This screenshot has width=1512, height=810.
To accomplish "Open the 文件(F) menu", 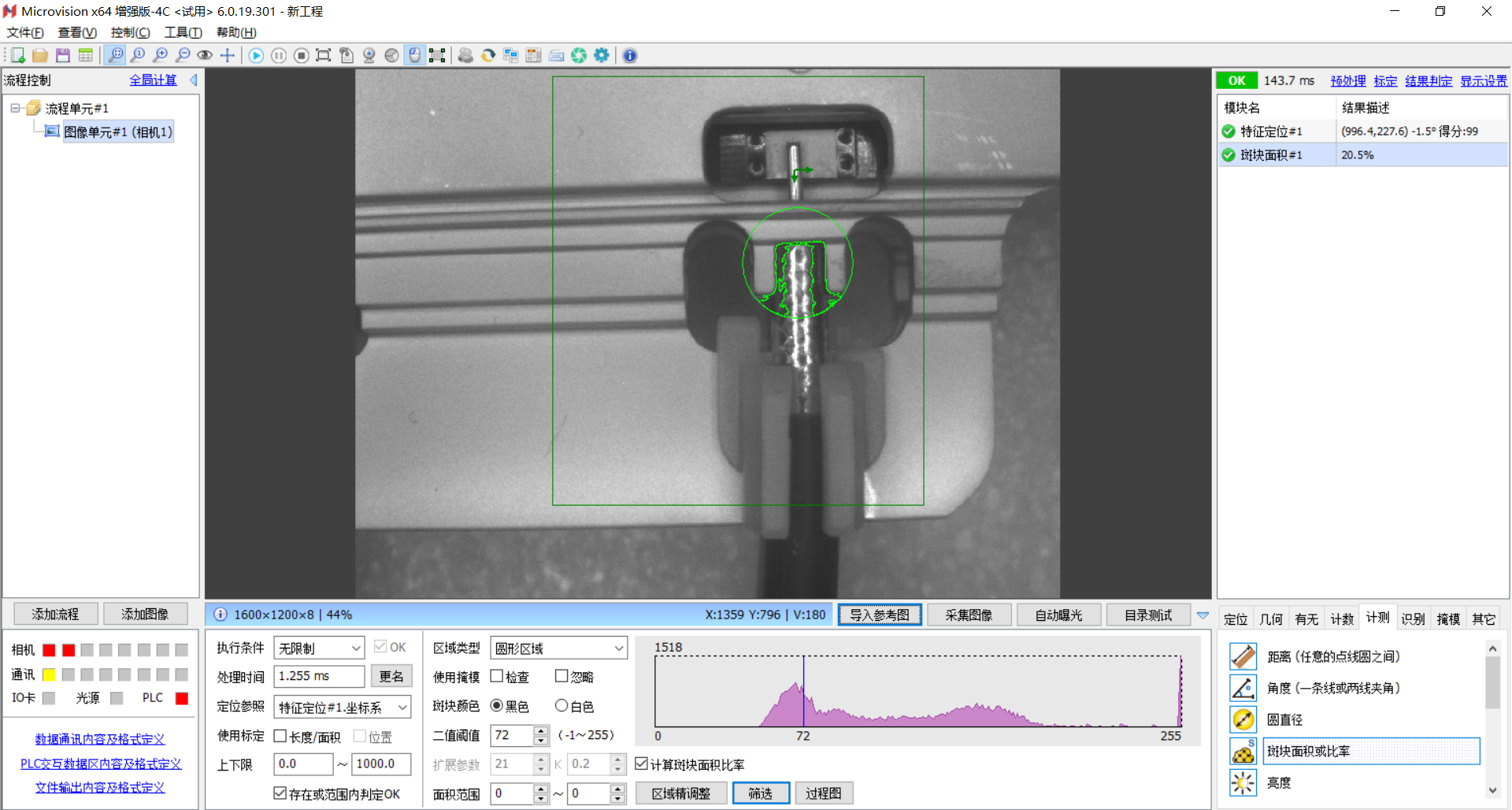I will [x=25, y=32].
